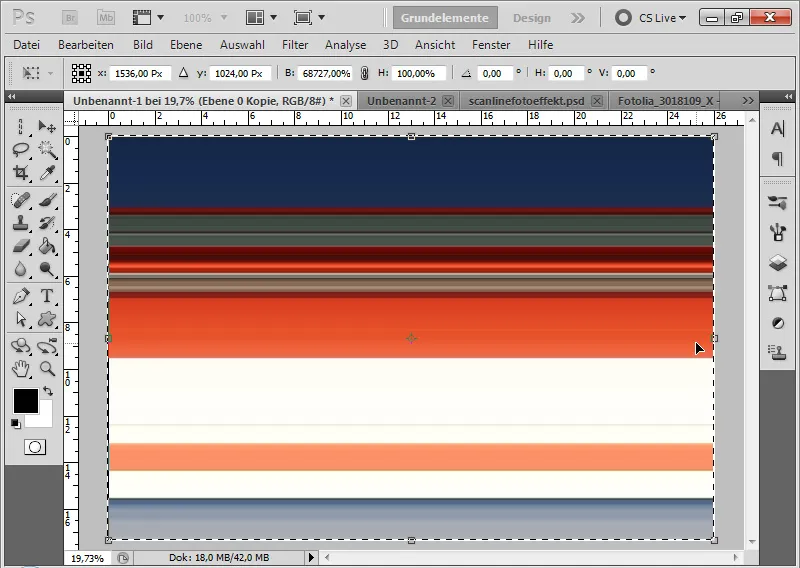This screenshot has width=800, height=568.
Task: Open the Character panel icon
Action: pyautogui.click(x=778, y=129)
